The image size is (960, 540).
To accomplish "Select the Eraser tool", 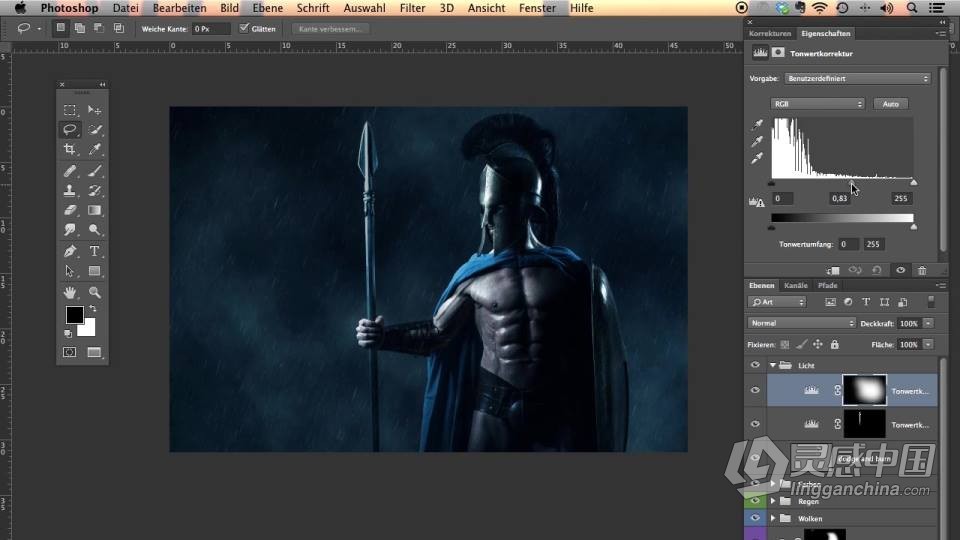I will [70, 210].
